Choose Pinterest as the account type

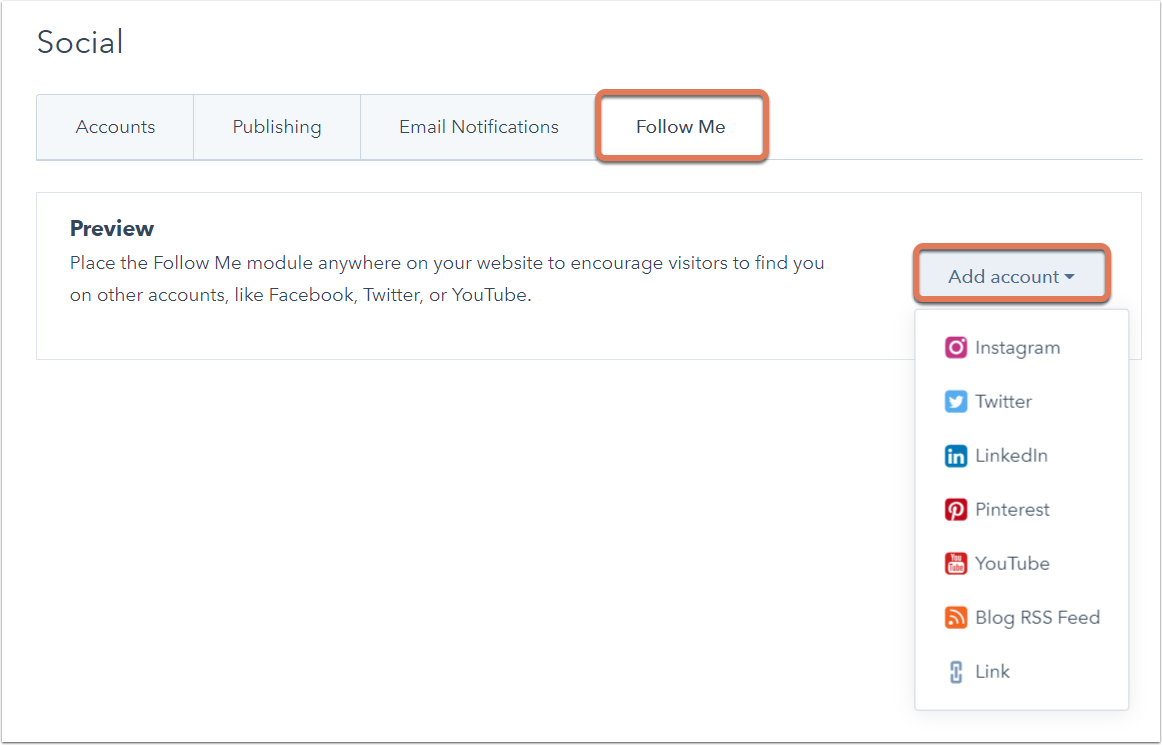[1012, 509]
